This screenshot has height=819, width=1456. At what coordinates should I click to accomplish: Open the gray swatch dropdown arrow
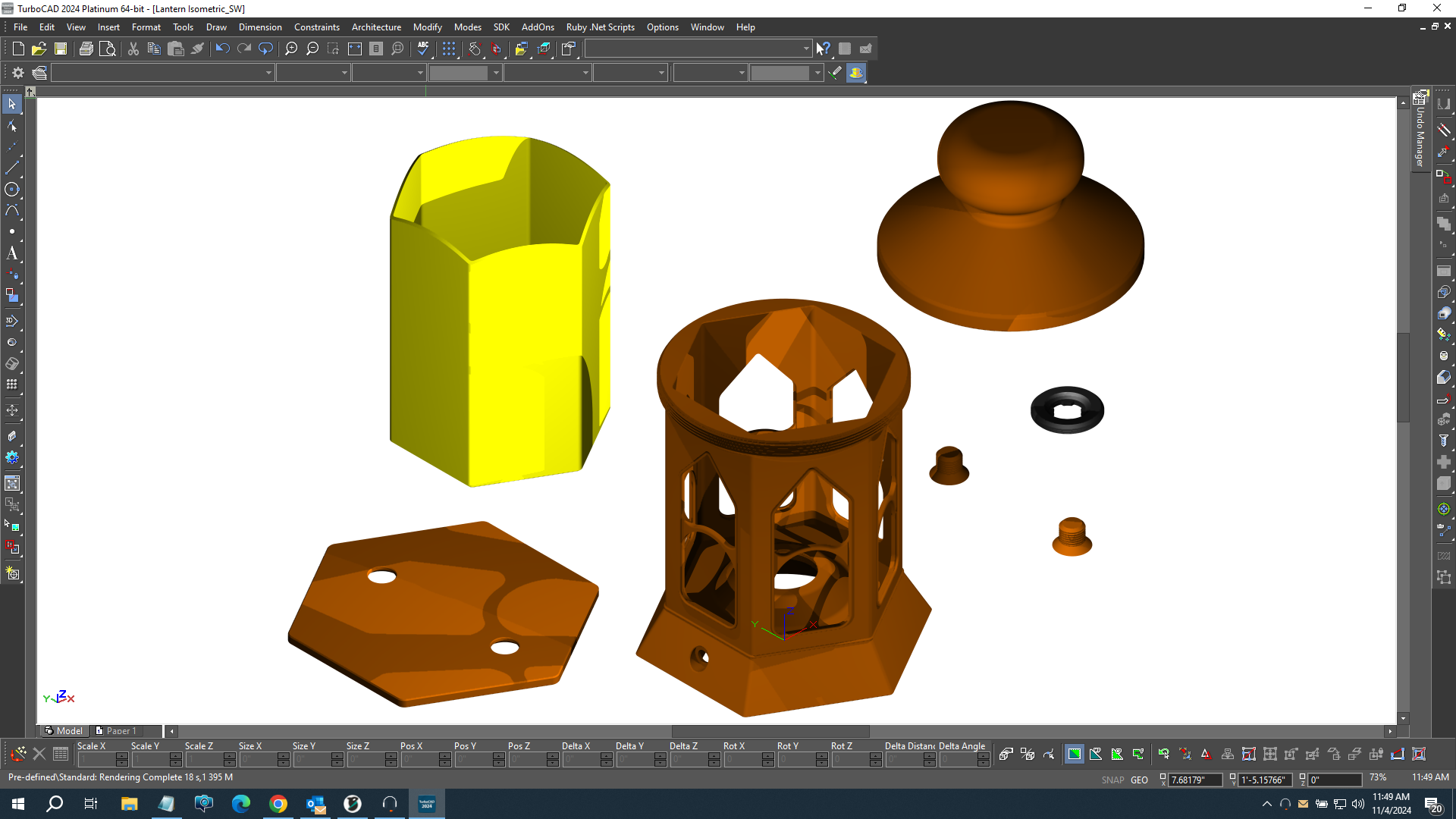(x=496, y=73)
